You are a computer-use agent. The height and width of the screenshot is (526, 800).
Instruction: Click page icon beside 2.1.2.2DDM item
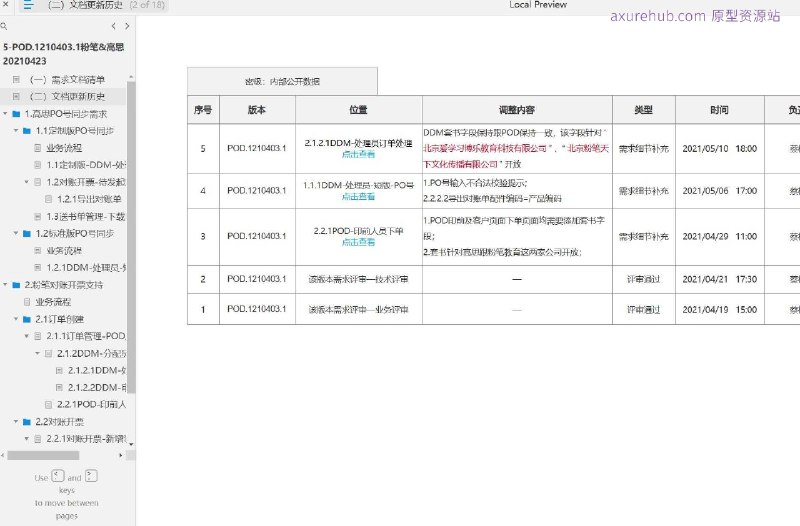tap(59, 388)
